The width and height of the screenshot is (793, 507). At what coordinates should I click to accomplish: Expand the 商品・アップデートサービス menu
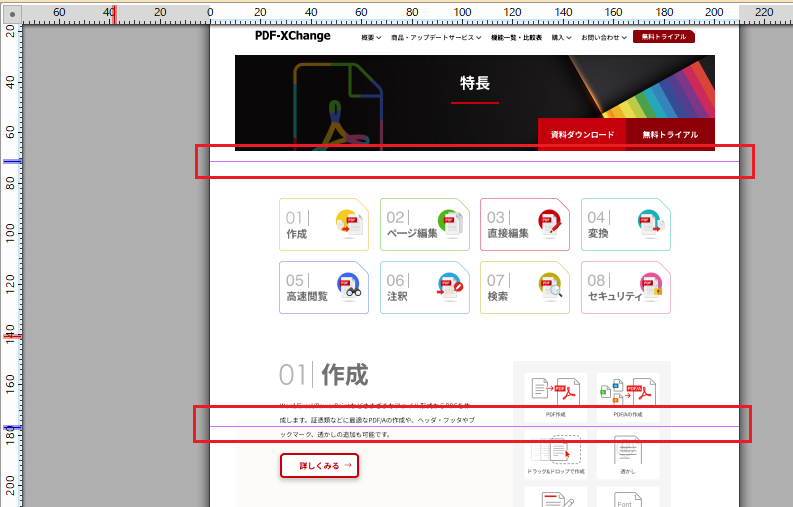coord(436,37)
